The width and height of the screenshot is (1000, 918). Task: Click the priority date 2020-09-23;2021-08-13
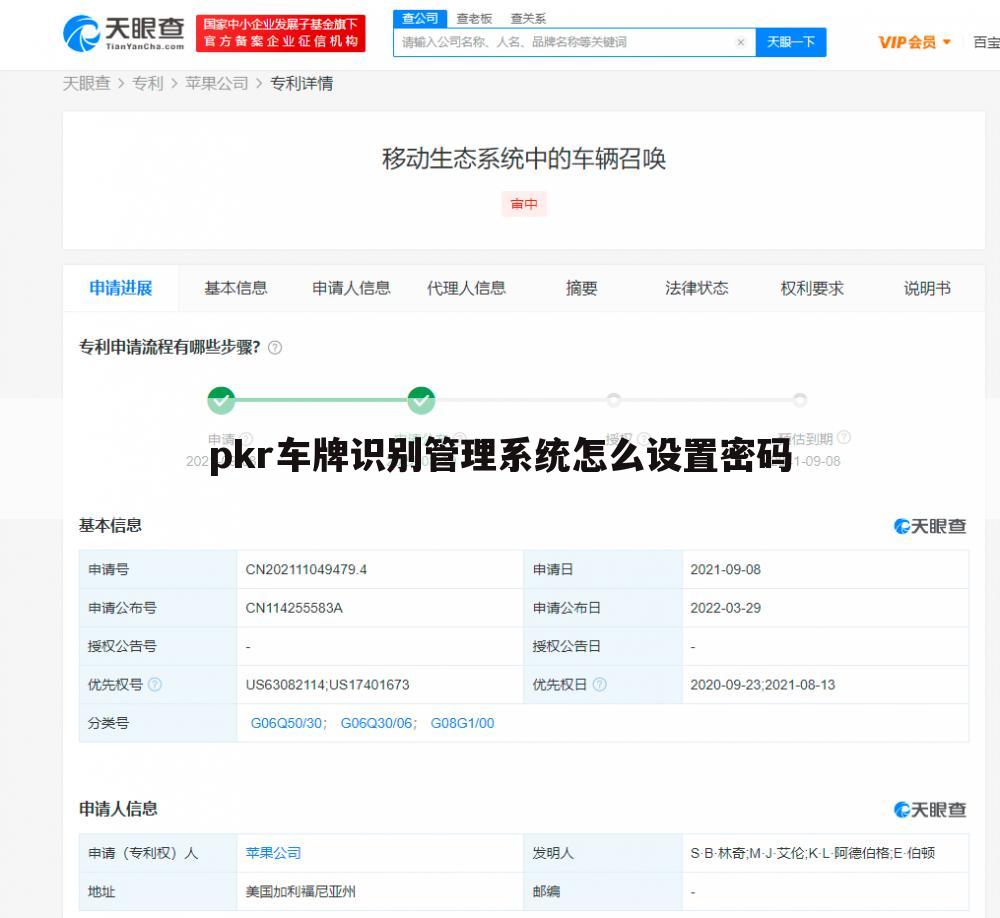coord(762,685)
